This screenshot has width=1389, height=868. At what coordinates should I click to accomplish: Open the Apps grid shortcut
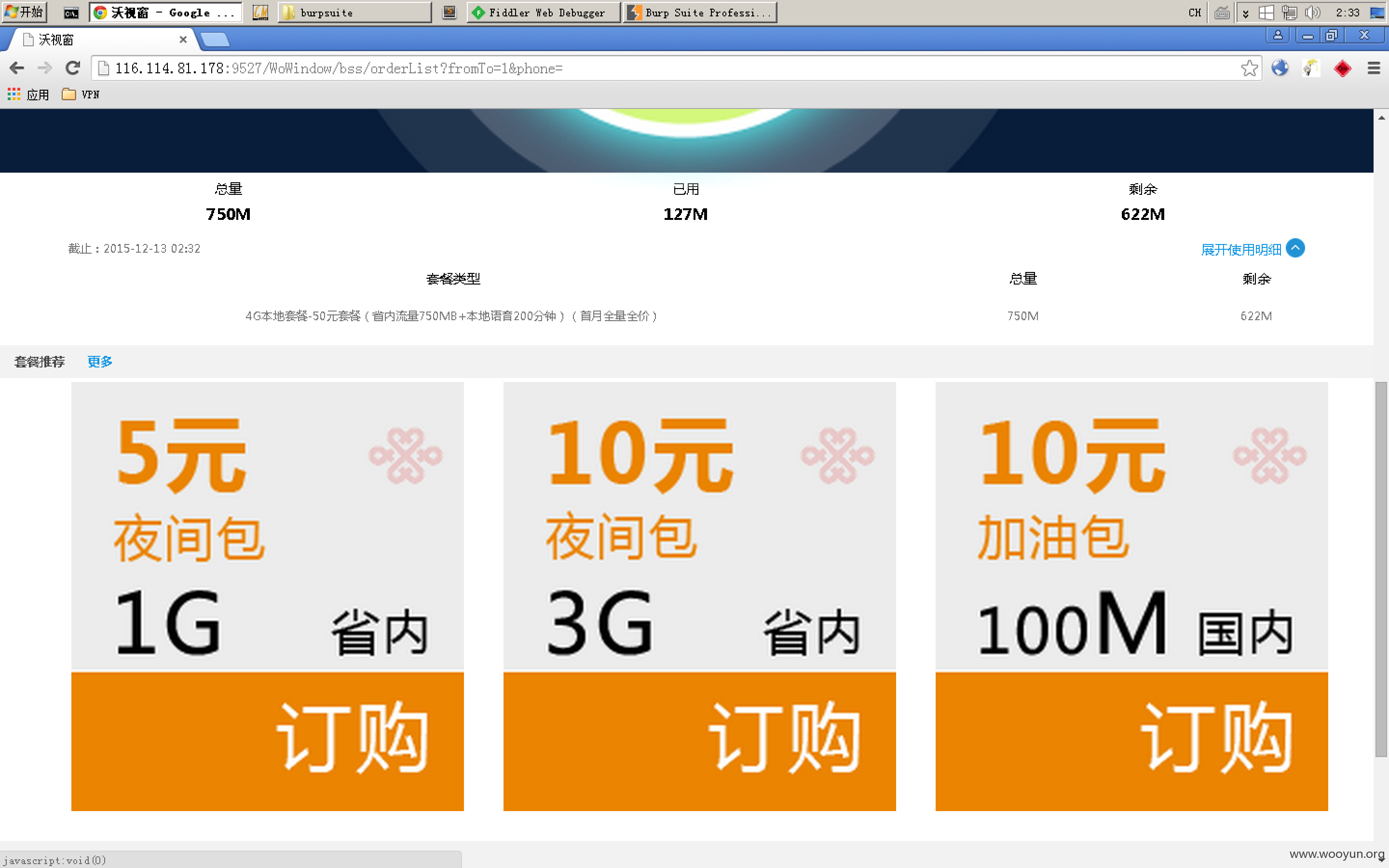click(28, 95)
